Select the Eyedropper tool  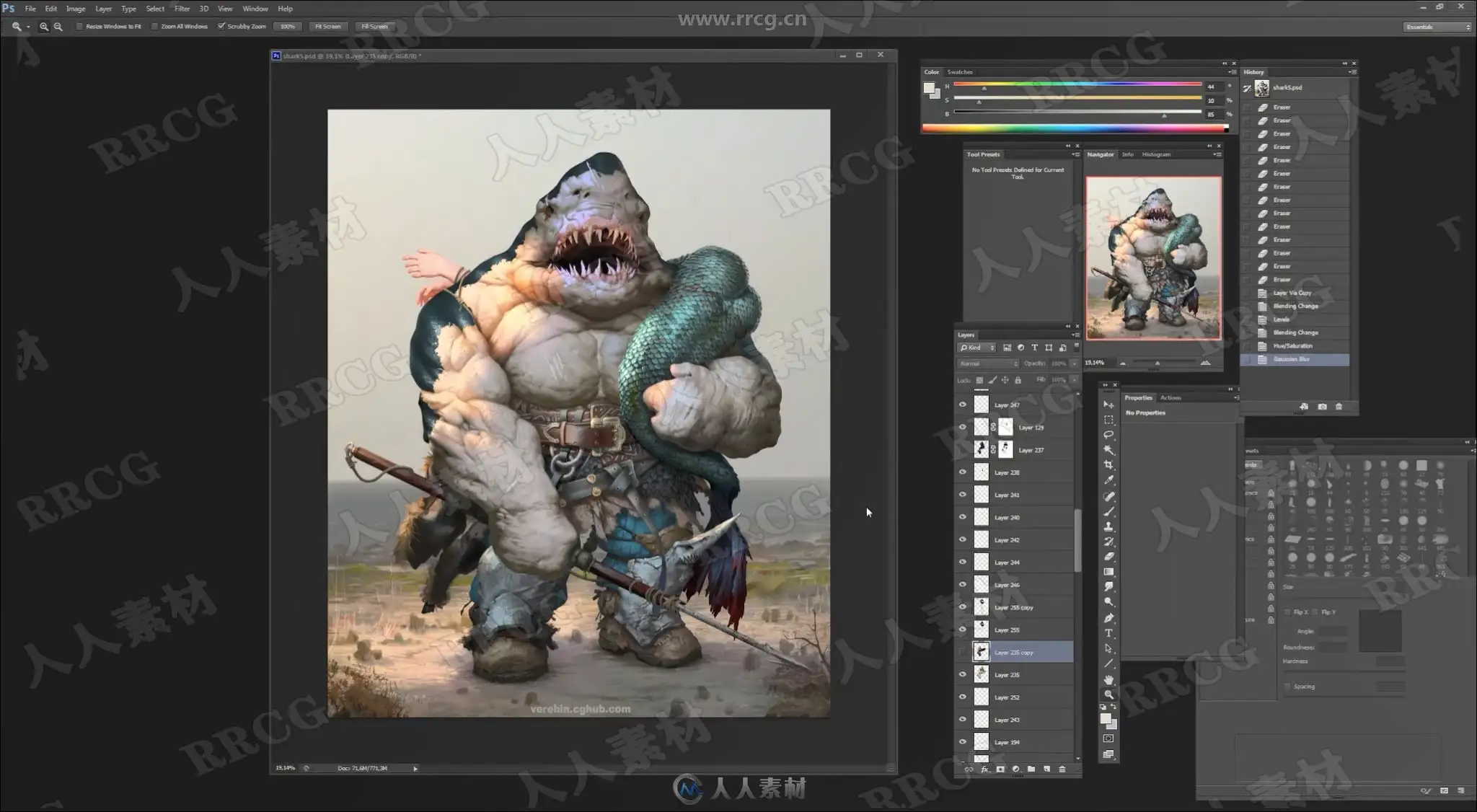tap(1108, 480)
